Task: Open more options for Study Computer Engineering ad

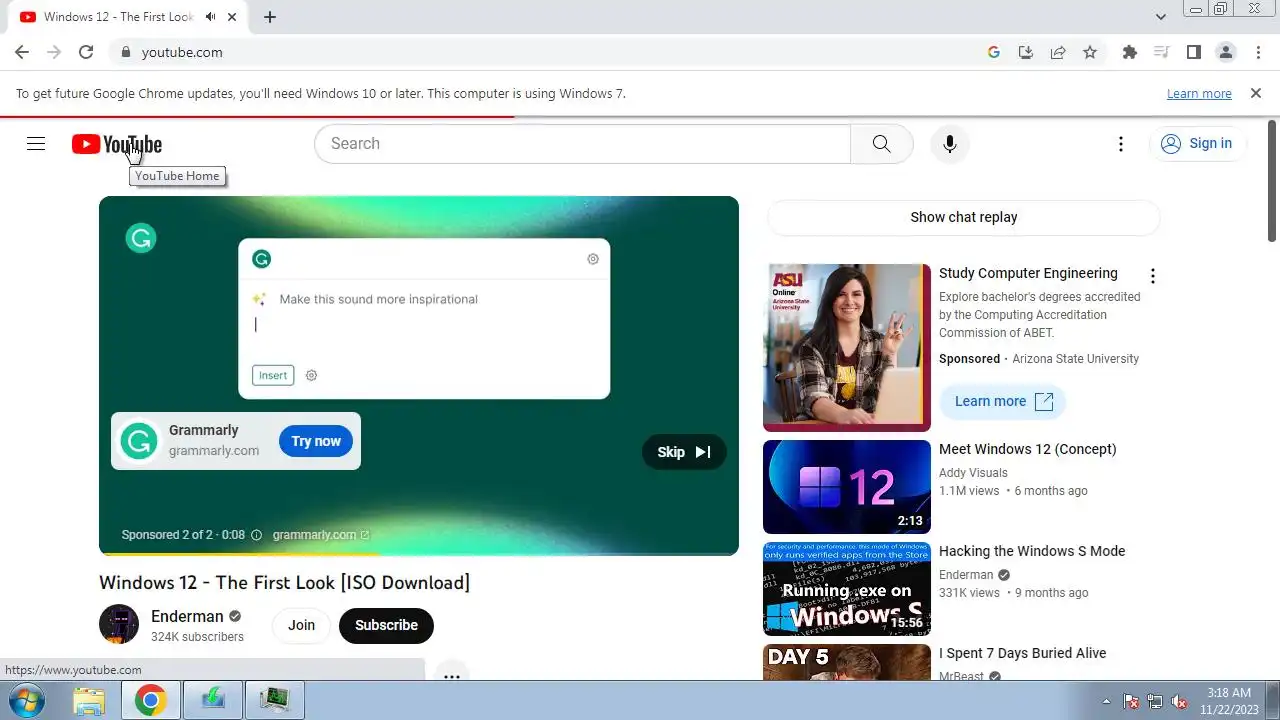Action: pos(1153,276)
